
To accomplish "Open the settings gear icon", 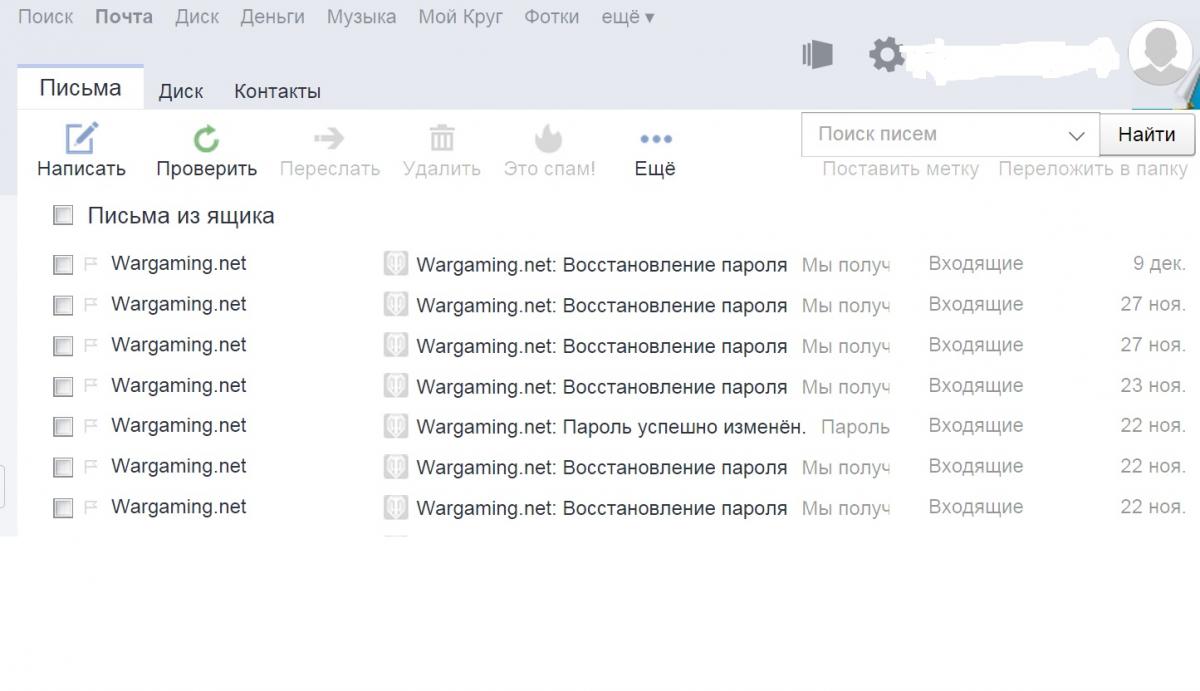I will (886, 54).
